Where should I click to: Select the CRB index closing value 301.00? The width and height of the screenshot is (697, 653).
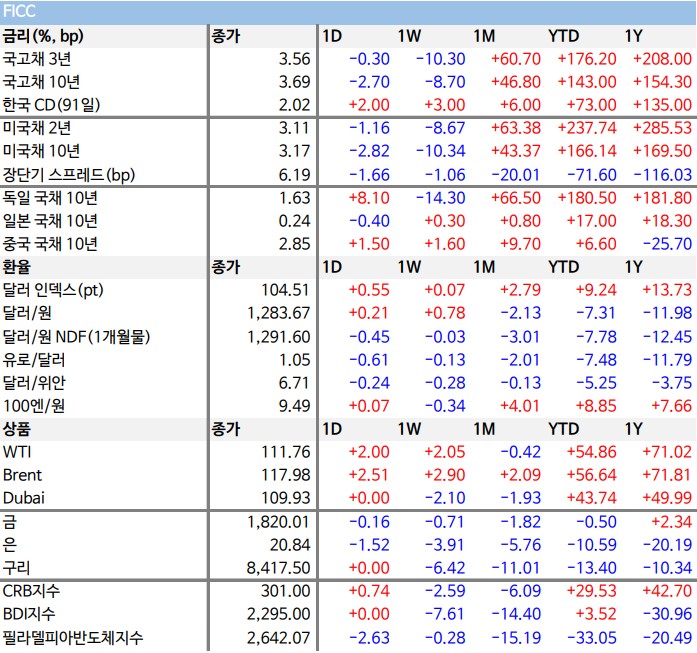[285, 592]
